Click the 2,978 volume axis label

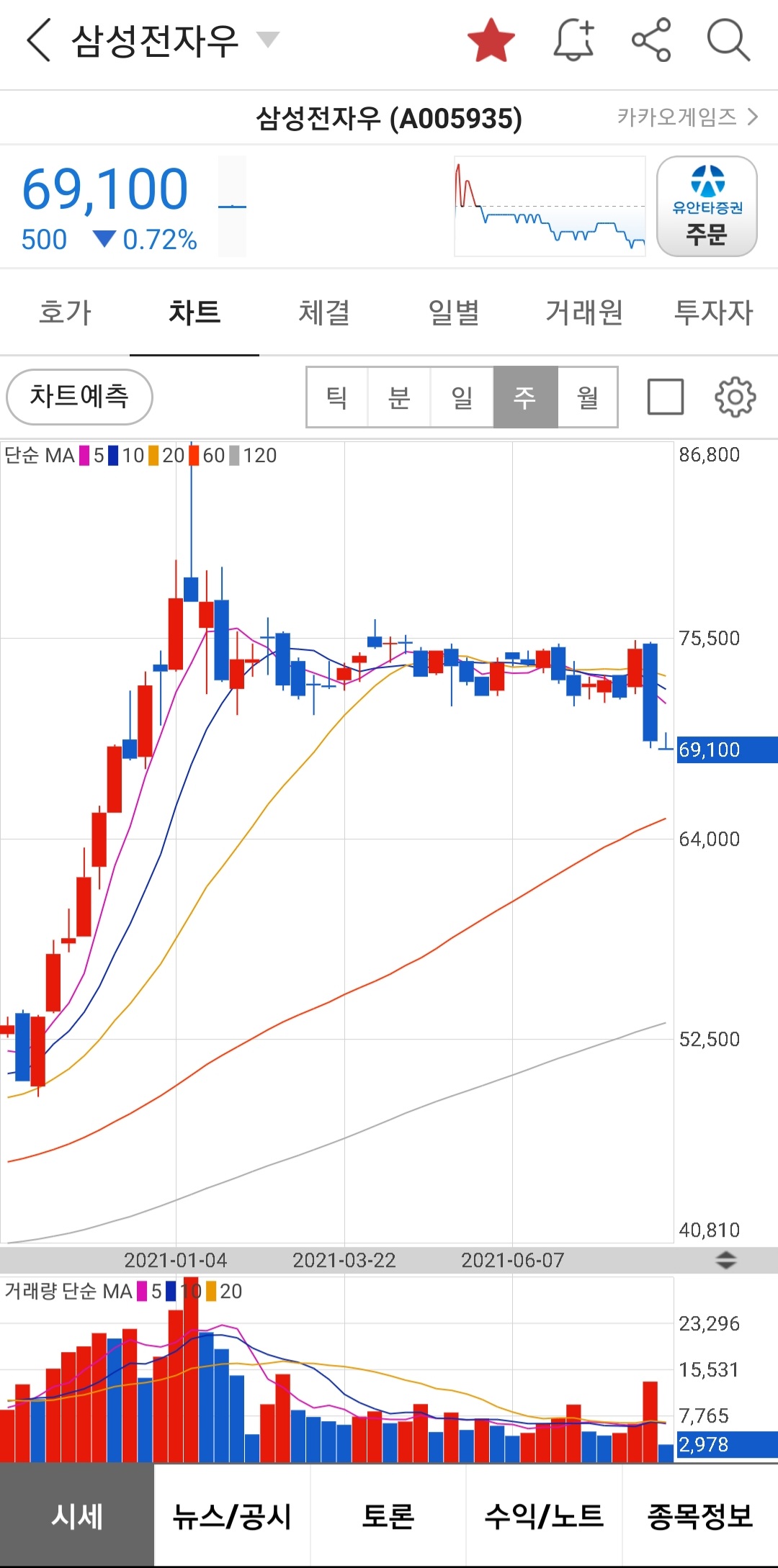pos(727,1444)
